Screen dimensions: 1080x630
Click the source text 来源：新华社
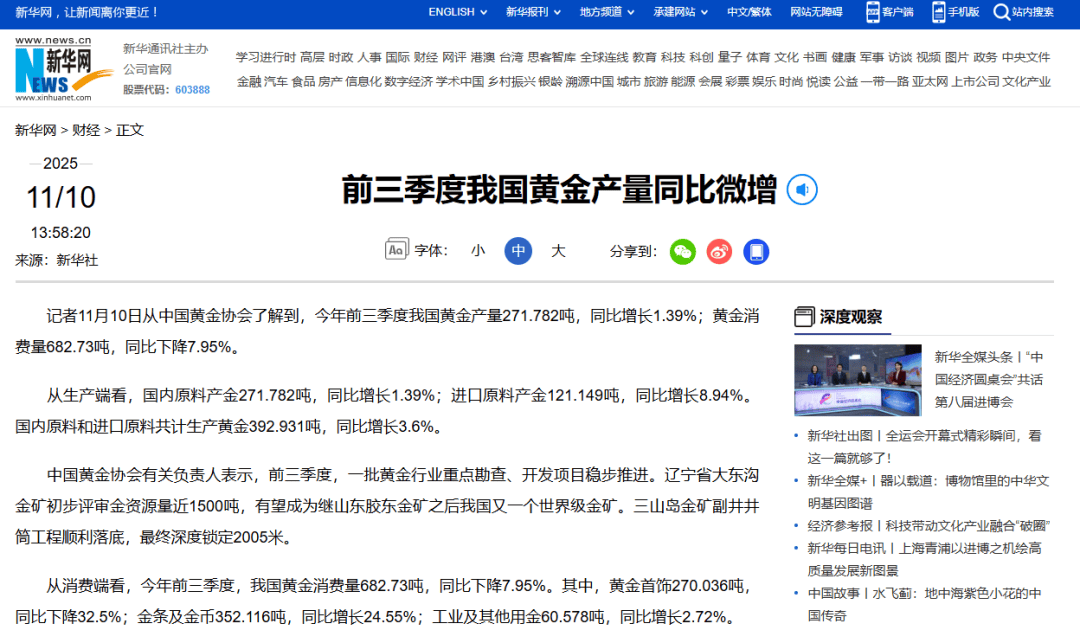[x=56, y=260]
